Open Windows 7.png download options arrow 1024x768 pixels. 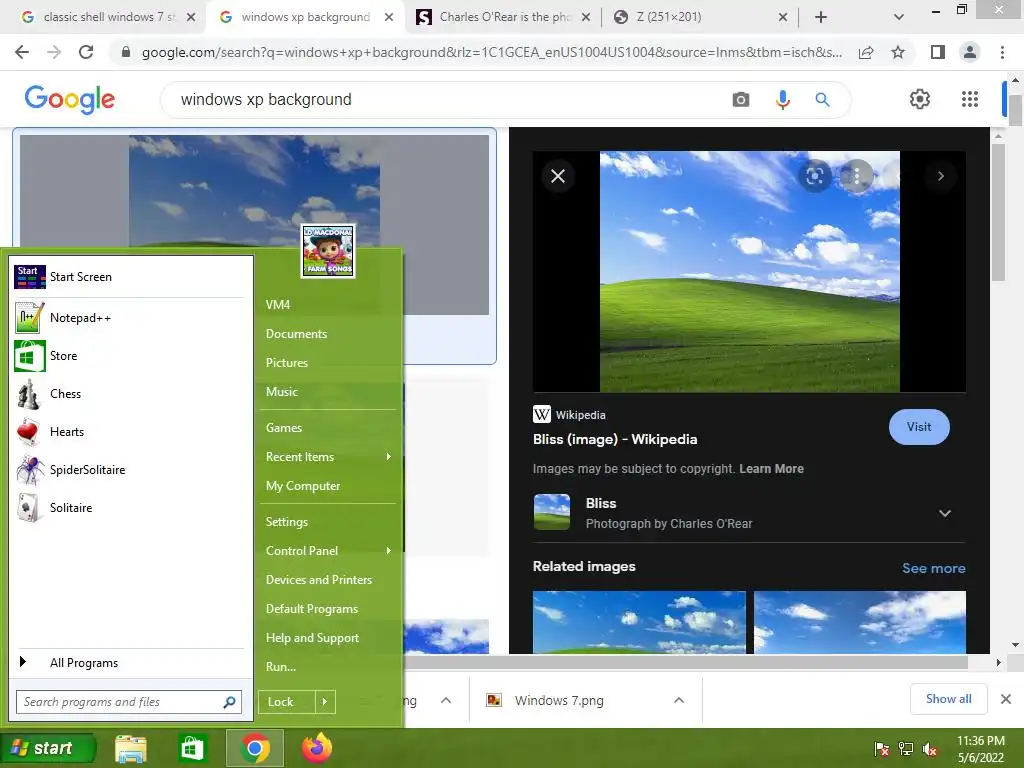pyautogui.click(x=679, y=700)
